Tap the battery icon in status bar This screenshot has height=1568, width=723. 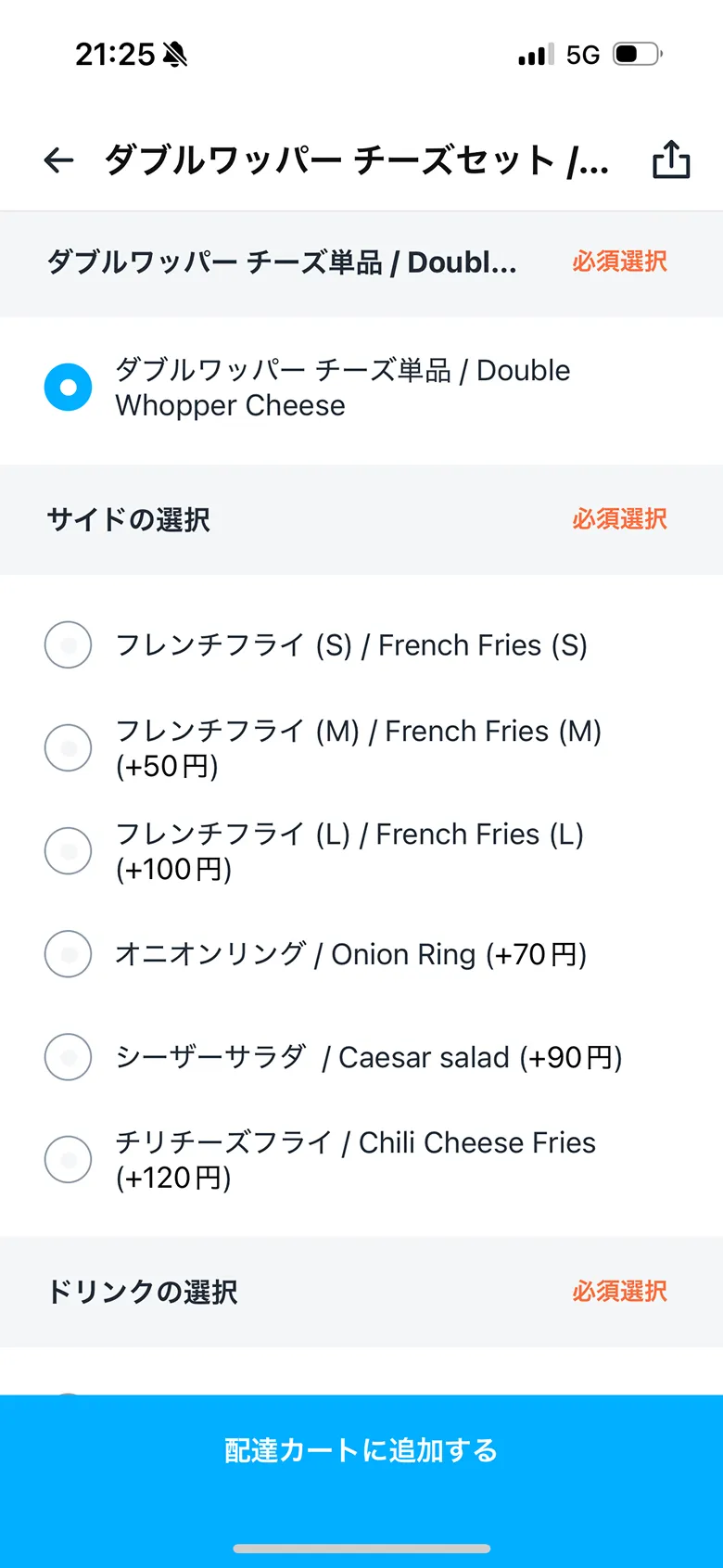pos(638,54)
